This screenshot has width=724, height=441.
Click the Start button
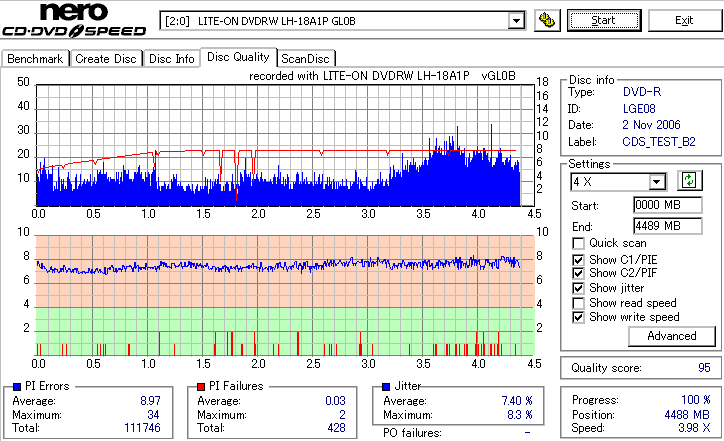click(x=604, y=20)
